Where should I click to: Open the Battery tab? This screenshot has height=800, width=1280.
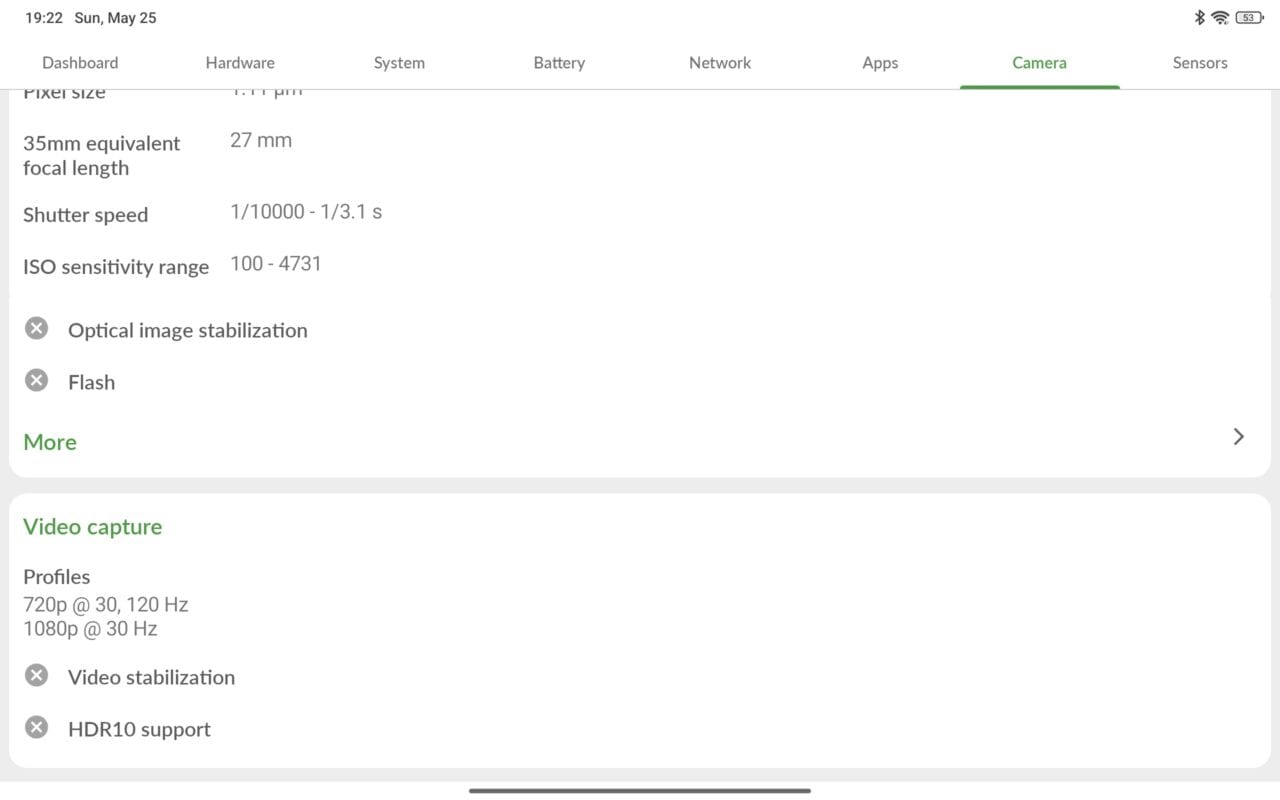[x=559, y=62]
